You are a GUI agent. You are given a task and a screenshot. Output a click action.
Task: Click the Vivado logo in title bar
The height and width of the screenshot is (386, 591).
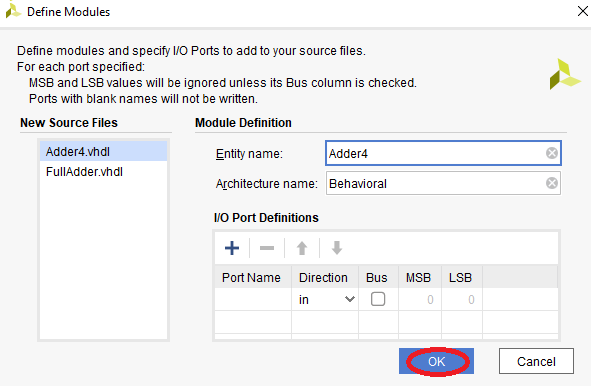[13, 11]
